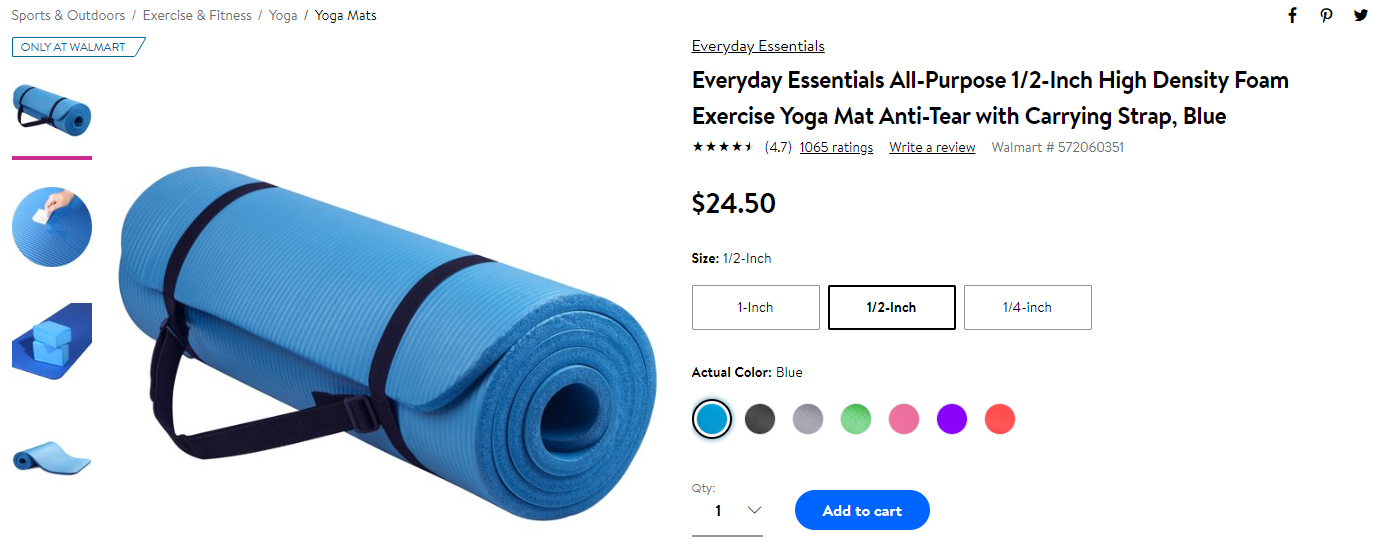1388x555 pixels.
Task: Expand the quantity dropdown arrow
Action: pos(755,510)
